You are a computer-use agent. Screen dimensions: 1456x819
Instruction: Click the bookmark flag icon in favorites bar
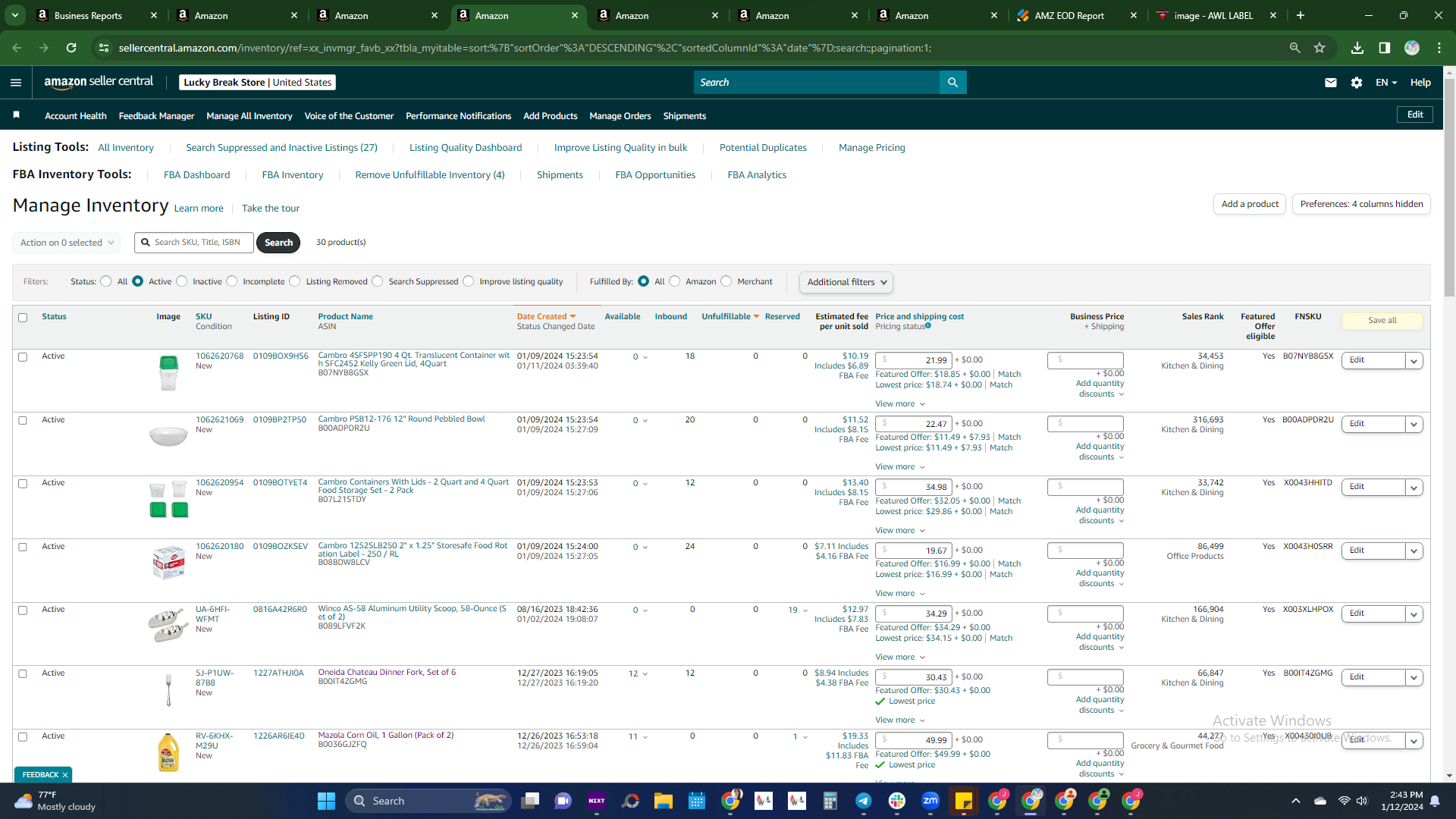click(17, 115)
